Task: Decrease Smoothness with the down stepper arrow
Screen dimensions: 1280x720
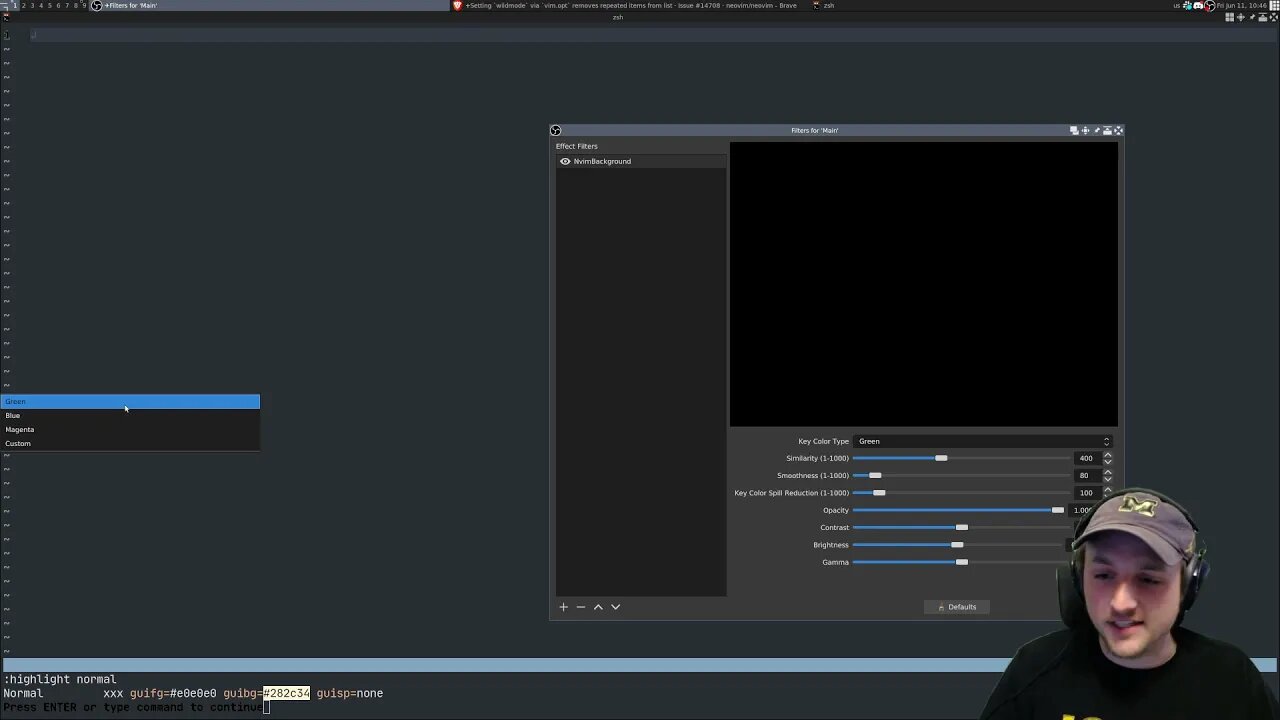Action: point(1107,479)
